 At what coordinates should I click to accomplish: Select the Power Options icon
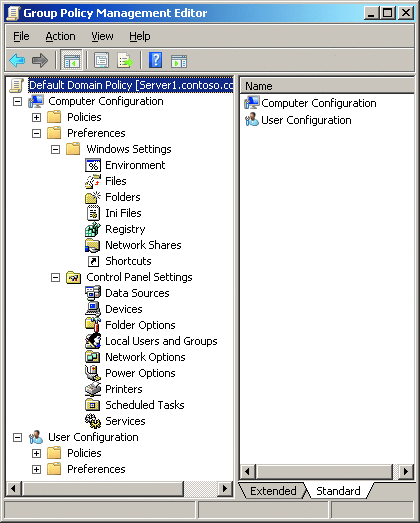tap(93, 373)
